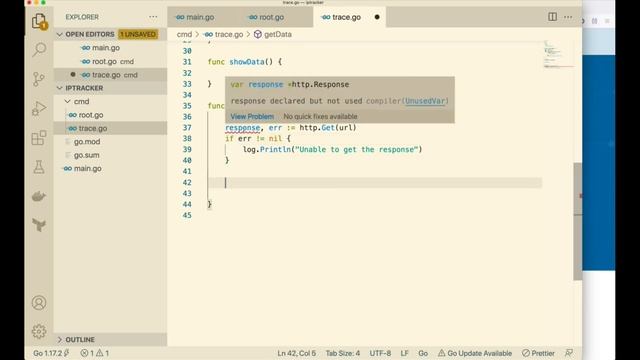Click the editor vertical scrollbar
The width and height of the screenshot is (640, 360).
coord(578,221)
